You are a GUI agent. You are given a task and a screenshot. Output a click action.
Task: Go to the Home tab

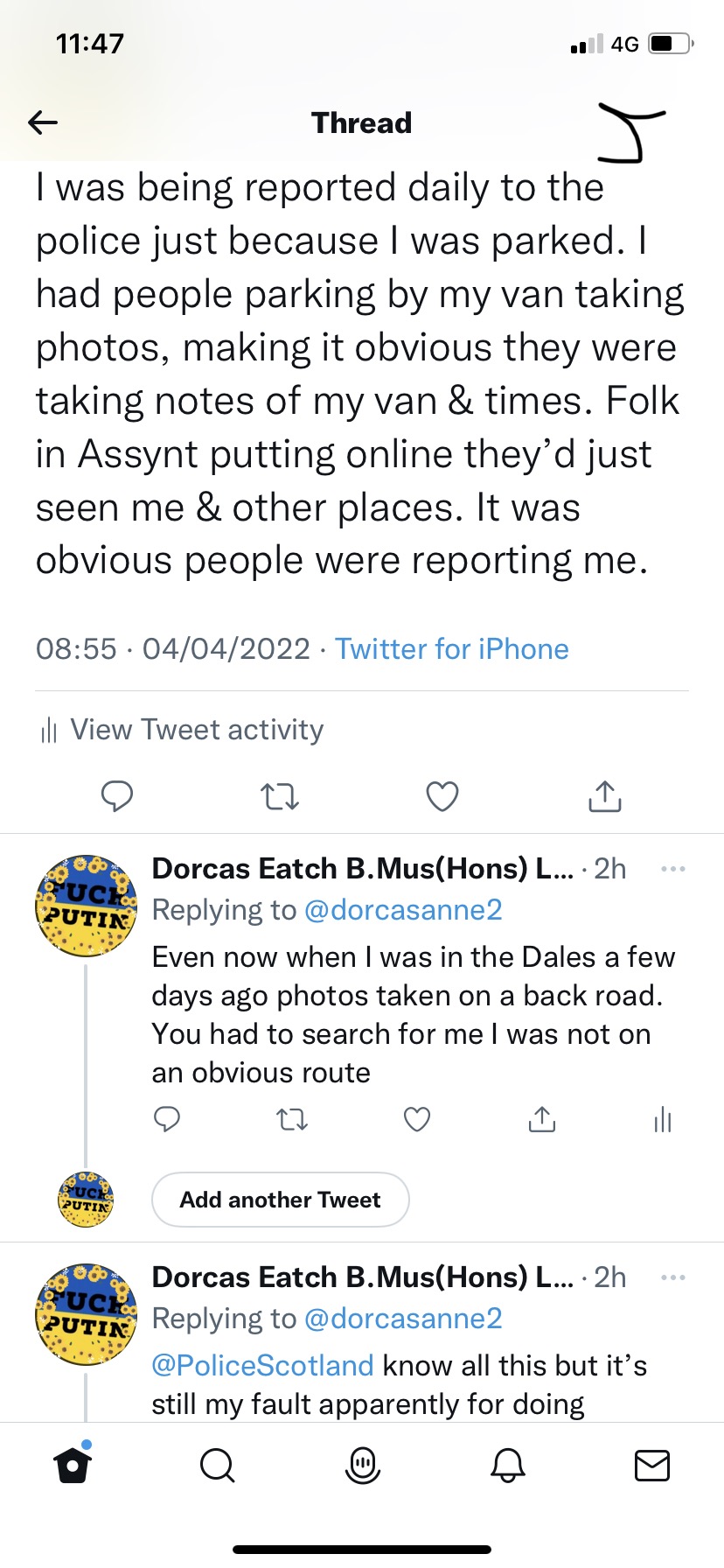pos(73,1465)
